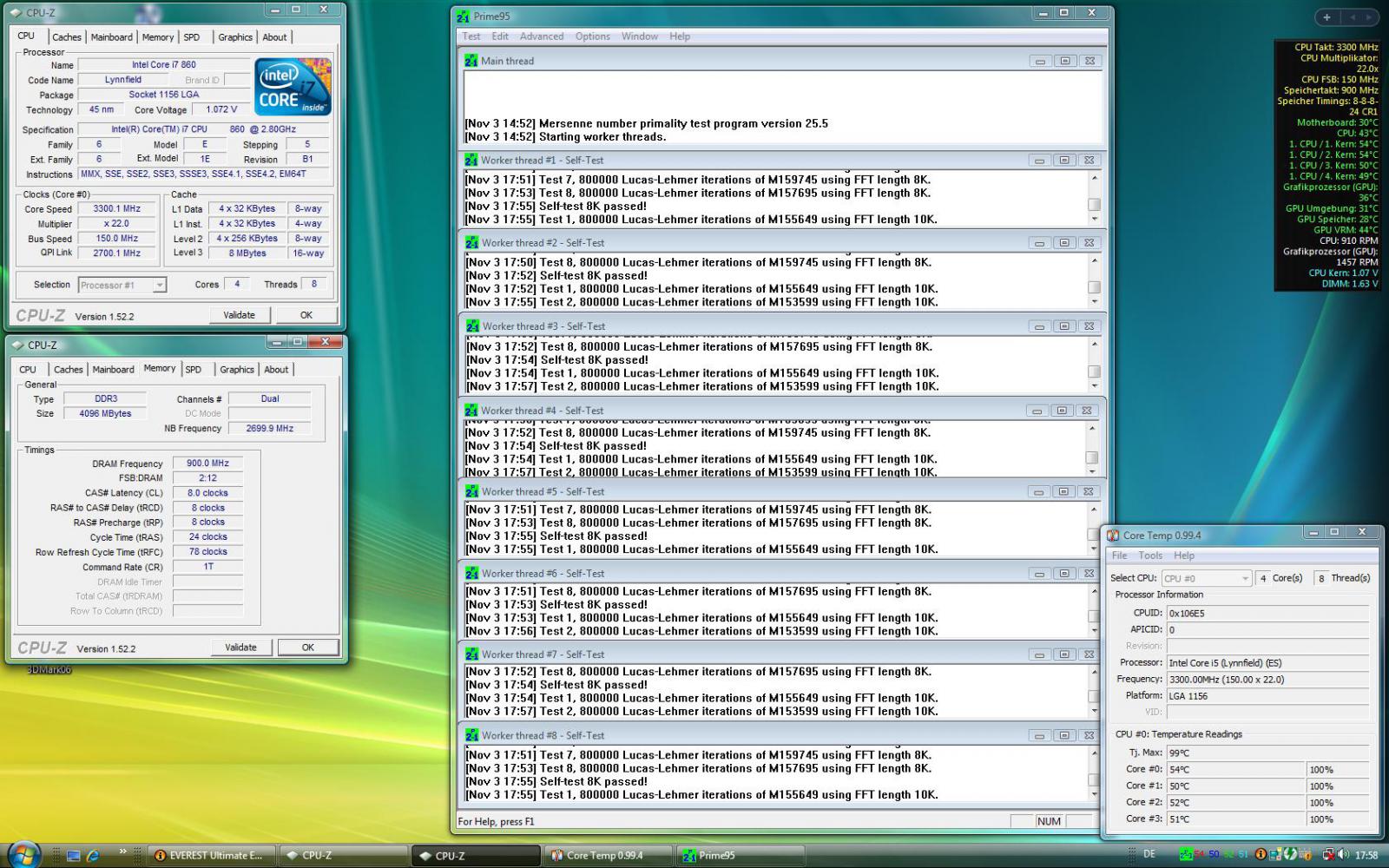This screenshot has height=868, width=1389.
Task: Open About tab in CPU-Z timings window
Action: (x=276, y=370)
